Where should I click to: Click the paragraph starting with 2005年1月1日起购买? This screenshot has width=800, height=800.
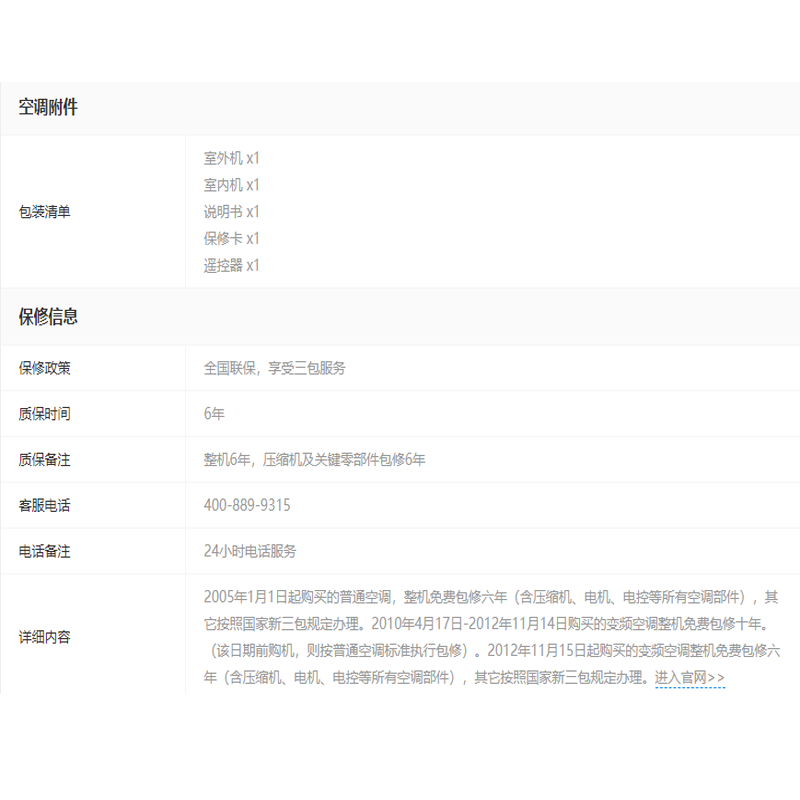(492, 637)
